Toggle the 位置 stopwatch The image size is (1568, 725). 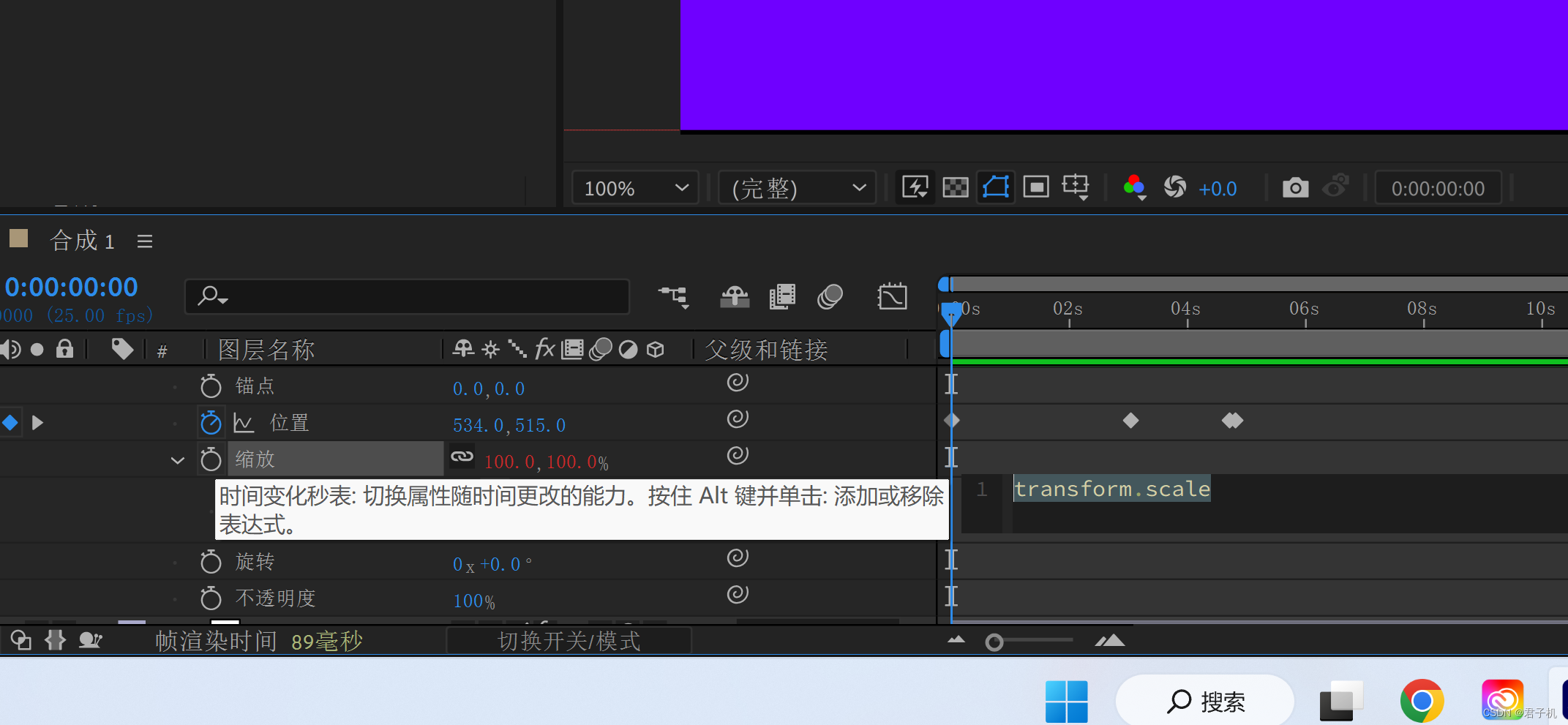coord(211,422)
